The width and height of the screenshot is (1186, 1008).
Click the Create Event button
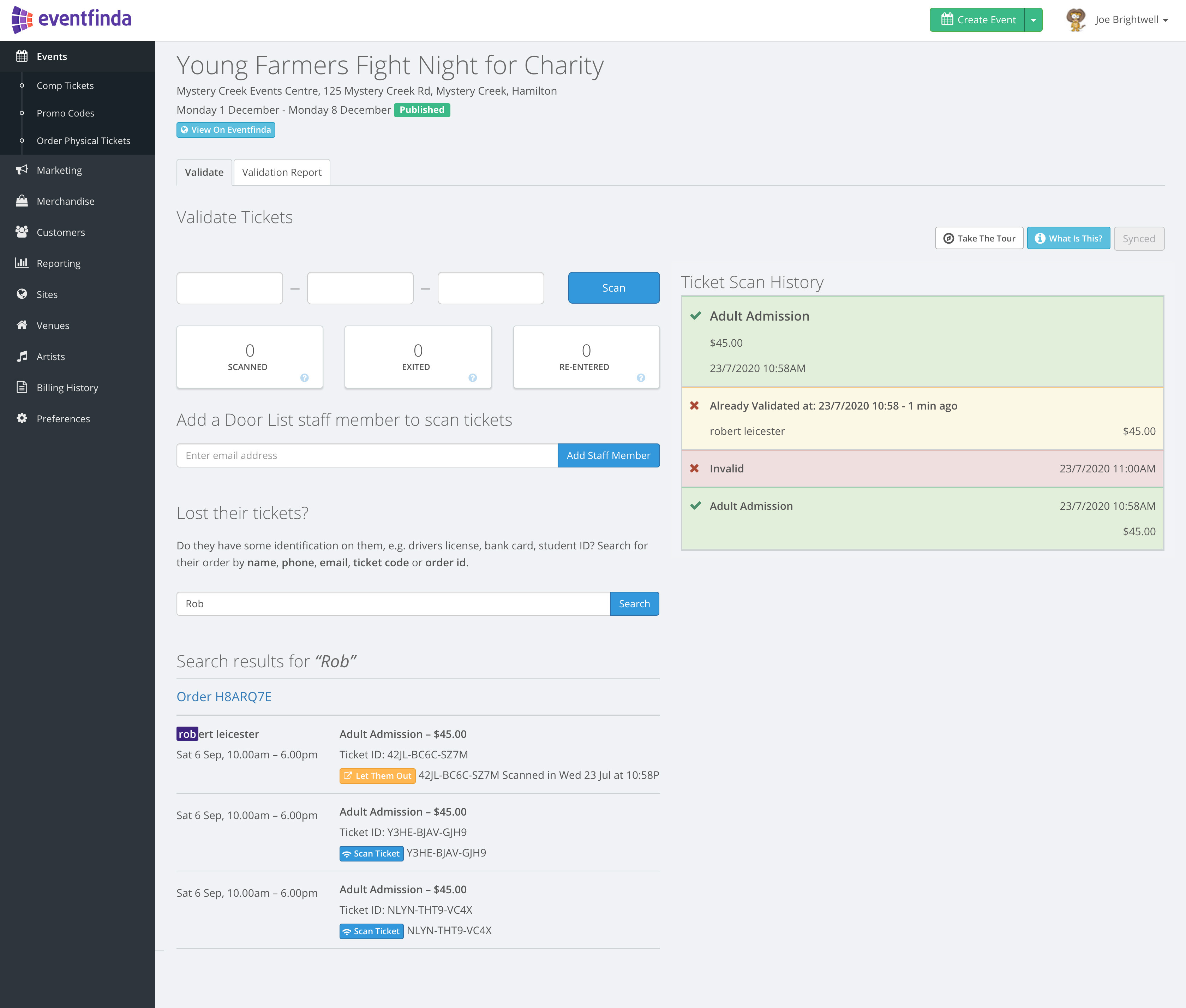tap(977, 20)
